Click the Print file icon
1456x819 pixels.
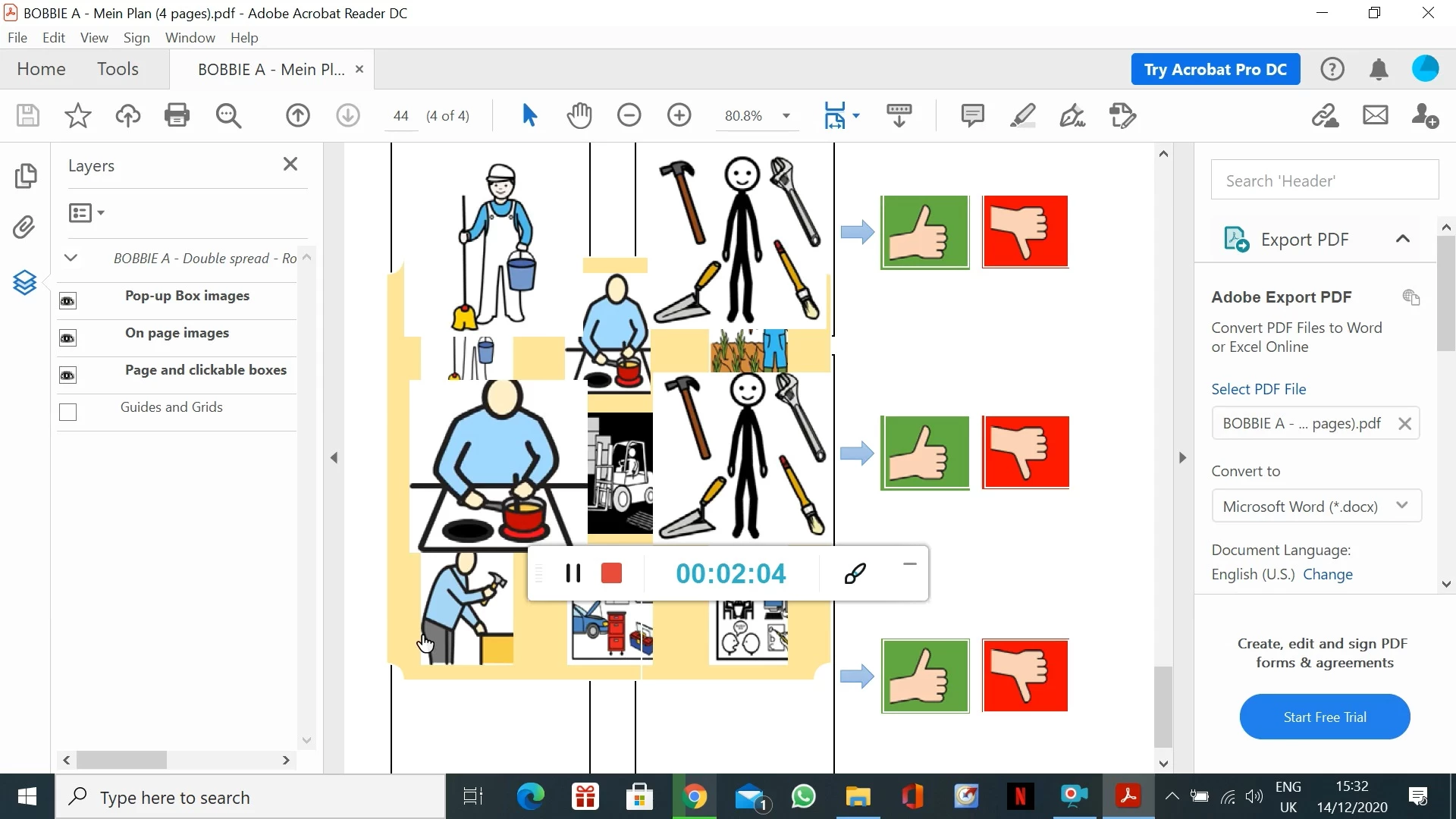click(177, 116)
